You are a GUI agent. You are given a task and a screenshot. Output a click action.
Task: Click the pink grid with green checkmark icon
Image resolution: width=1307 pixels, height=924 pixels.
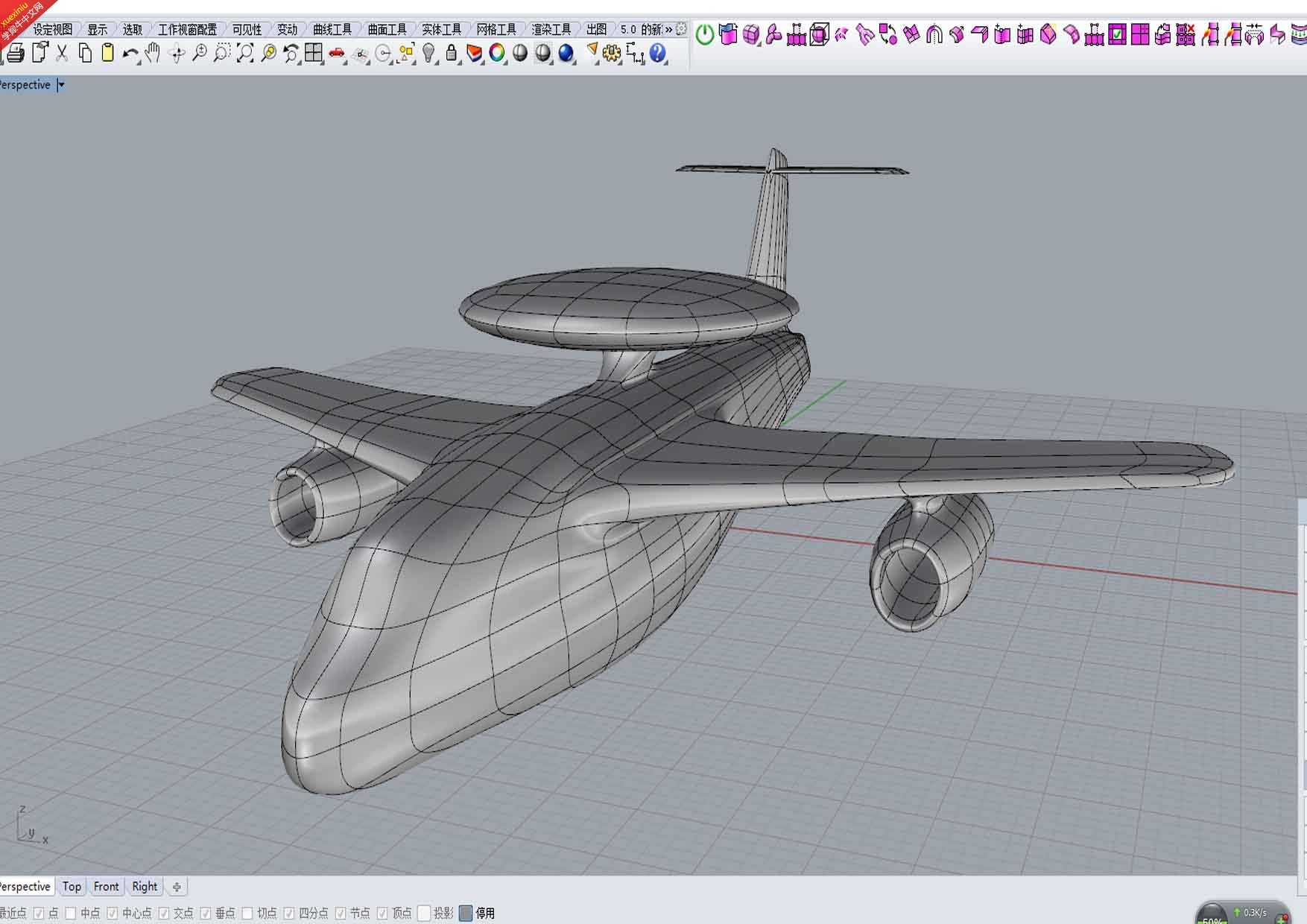point(1117,34)
